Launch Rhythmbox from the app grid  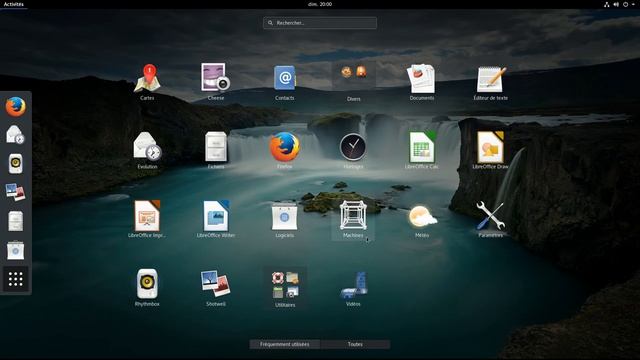click(147, 287)
